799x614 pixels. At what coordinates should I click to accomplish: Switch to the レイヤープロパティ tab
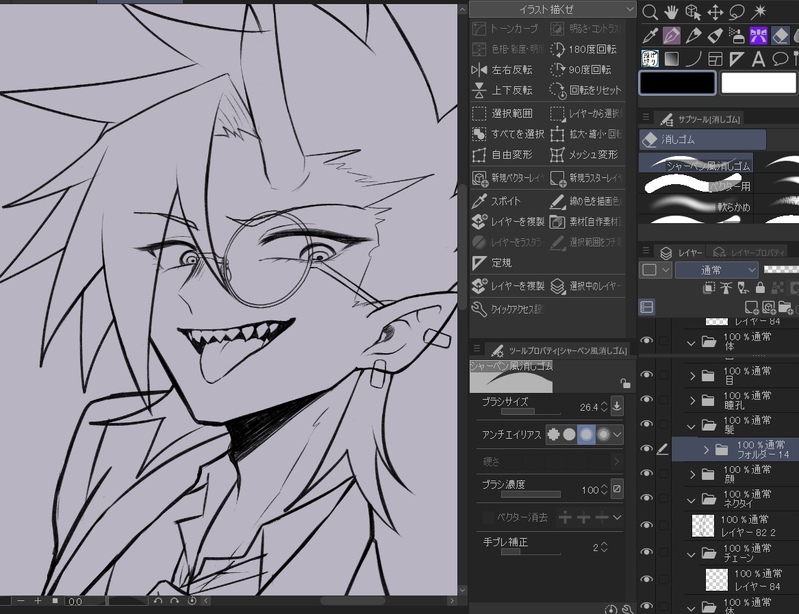(x=749, y=252)
